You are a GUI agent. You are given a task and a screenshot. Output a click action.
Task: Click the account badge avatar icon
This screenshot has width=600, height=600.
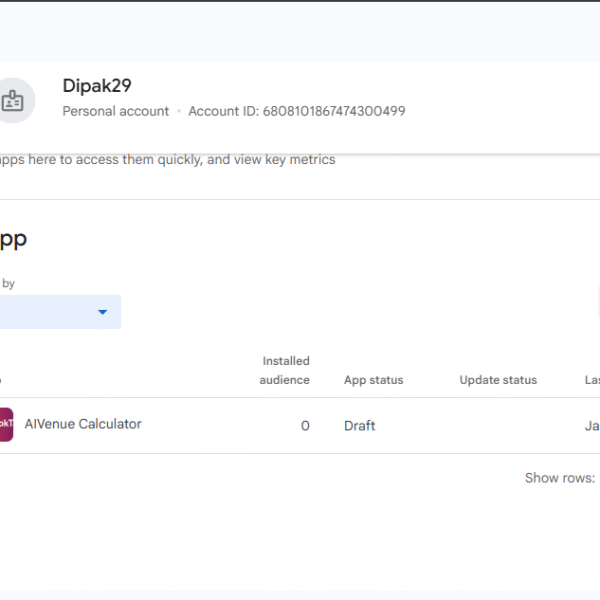13,100
